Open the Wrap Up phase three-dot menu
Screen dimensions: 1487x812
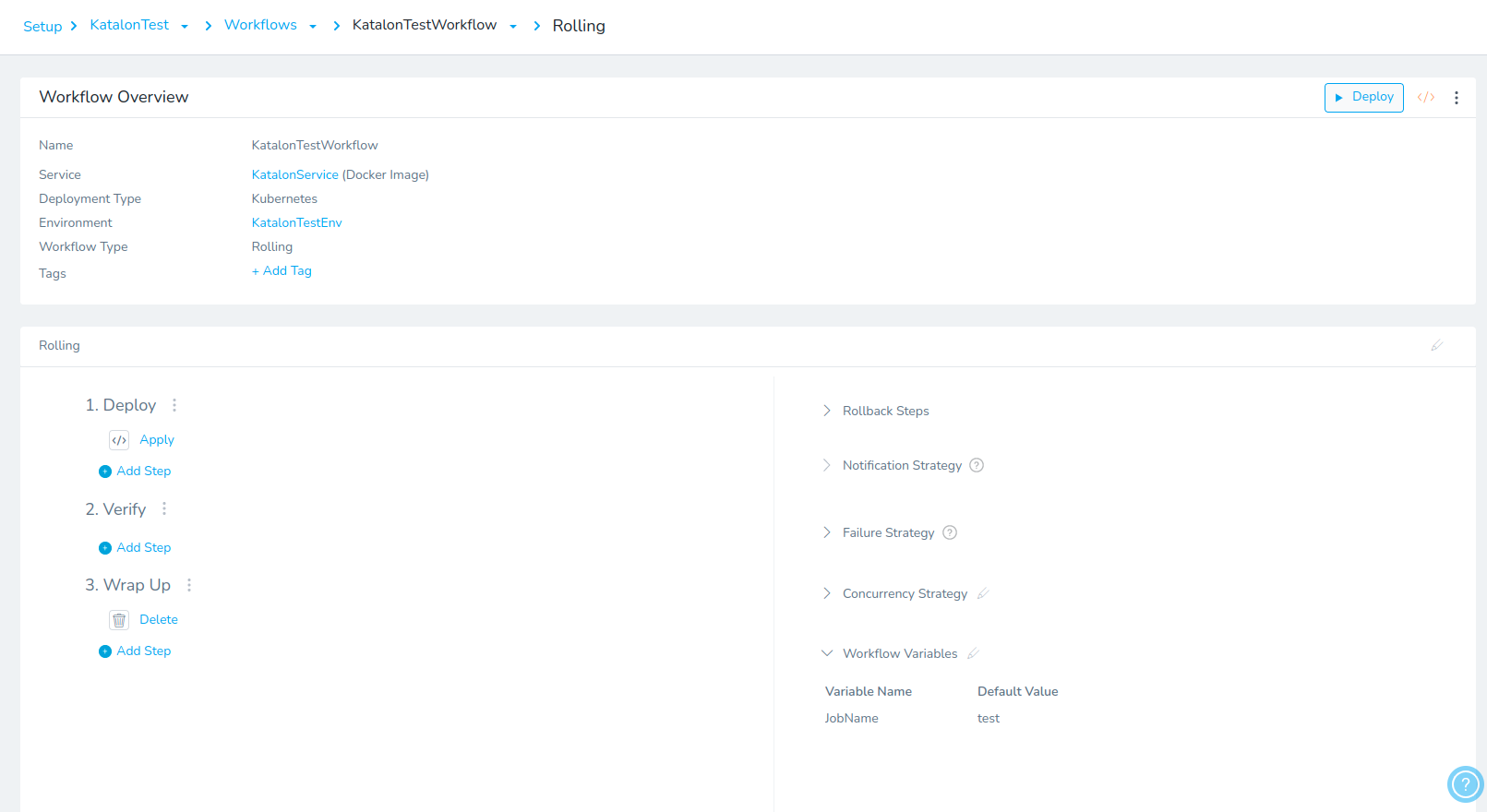[189, 585]
